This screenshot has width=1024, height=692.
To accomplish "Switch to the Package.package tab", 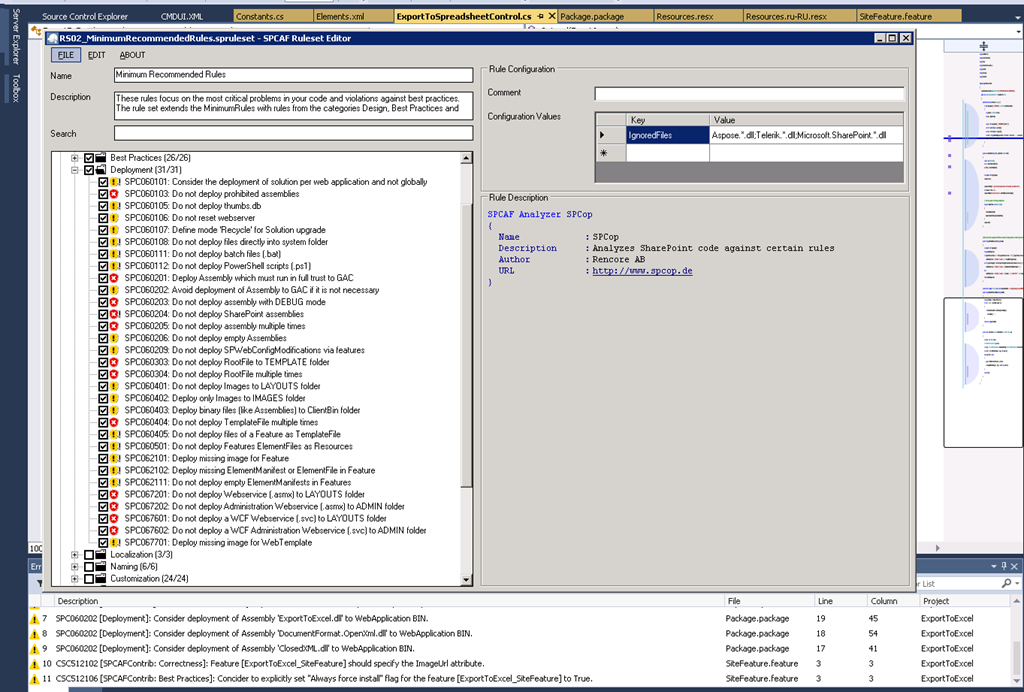I will tap(591, 17).
